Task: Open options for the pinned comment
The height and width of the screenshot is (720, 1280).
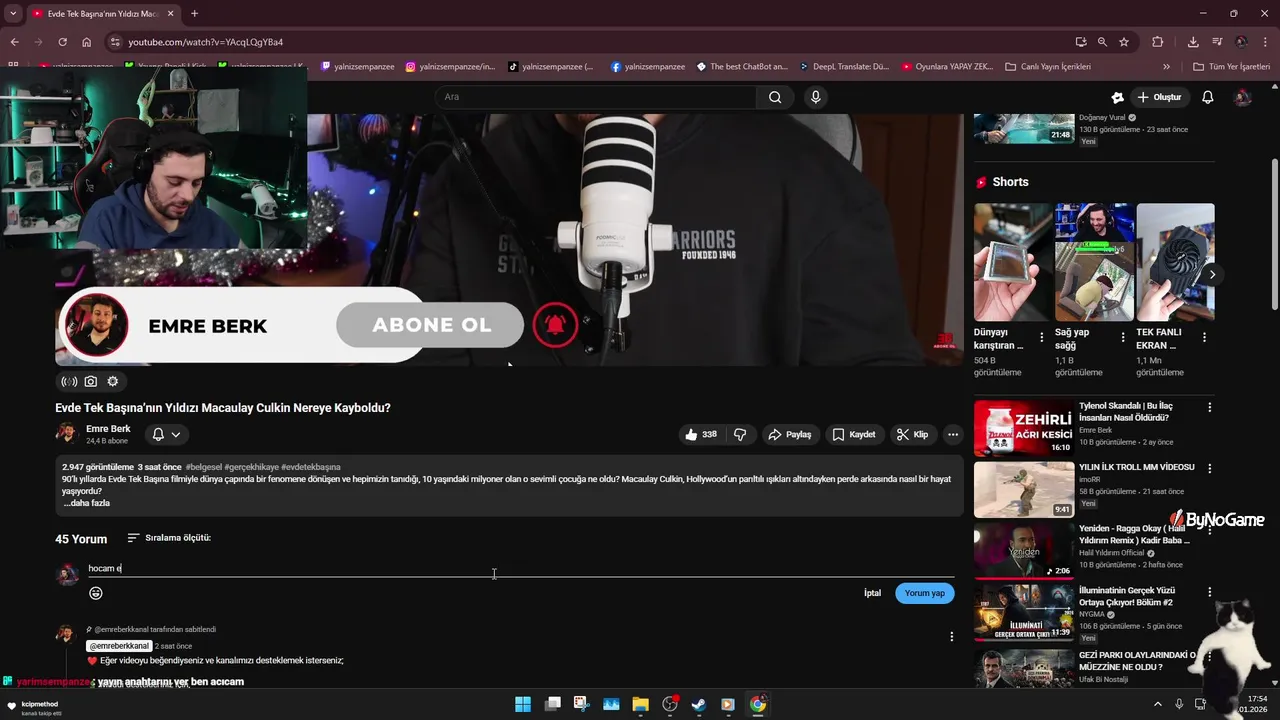Action: (951, 636)
